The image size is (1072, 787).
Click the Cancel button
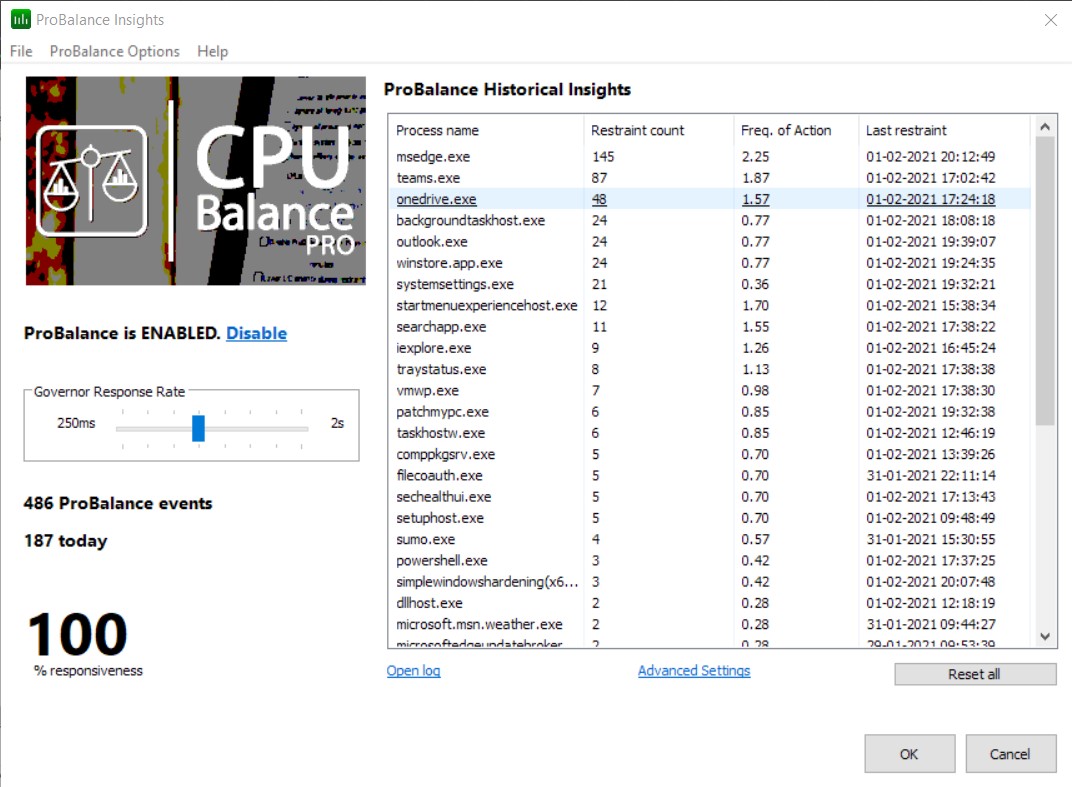point(1010,754)
